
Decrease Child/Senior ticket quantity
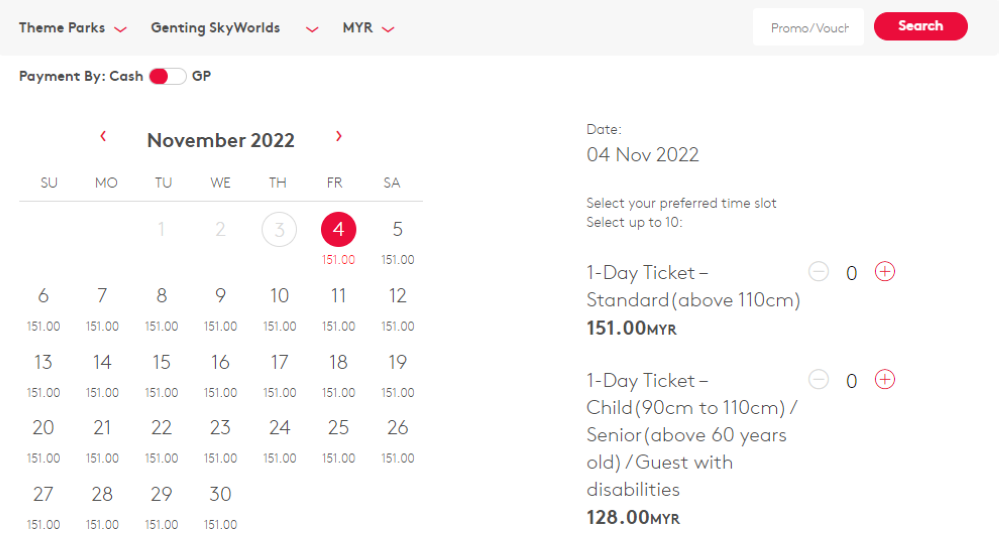818,379
